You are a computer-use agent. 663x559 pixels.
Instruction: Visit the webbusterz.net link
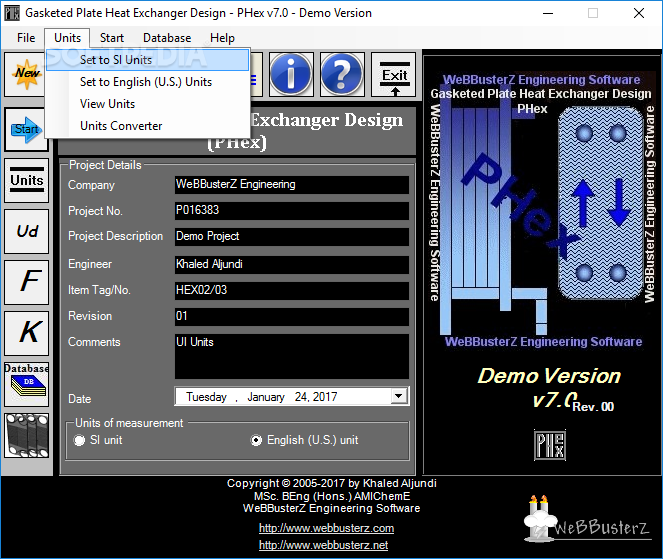tap(323, 545)
